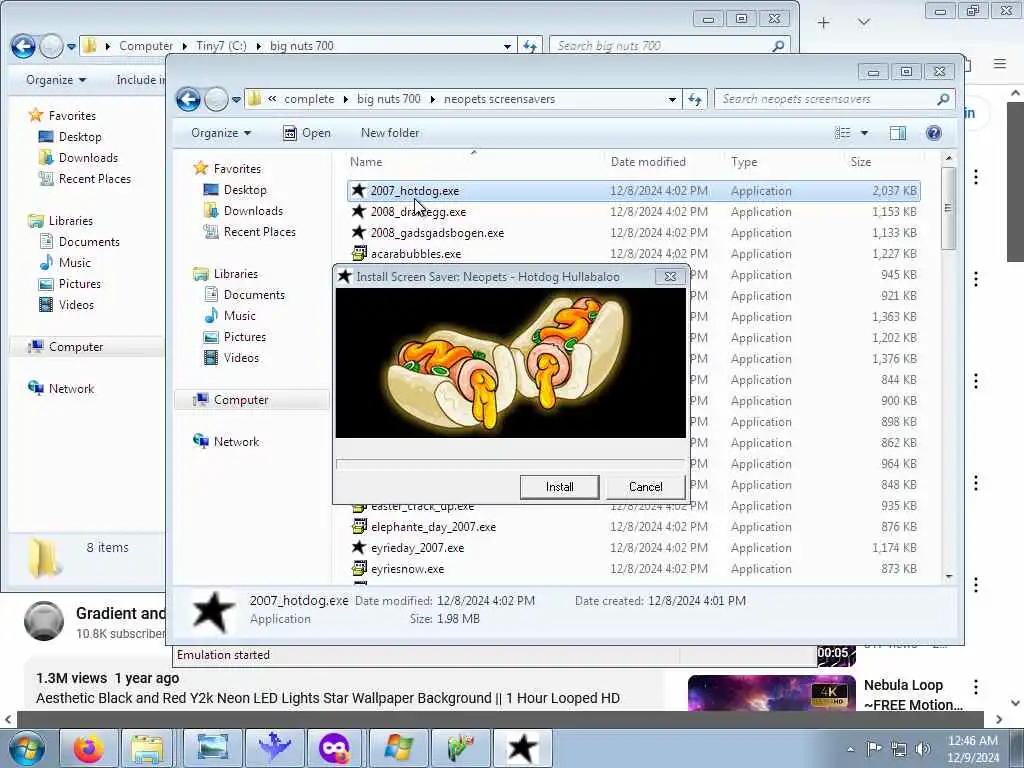Screen dimensions: 1024x768
Task: Click Install in the screen saver dialog
Action: click(x=559, y=487)
